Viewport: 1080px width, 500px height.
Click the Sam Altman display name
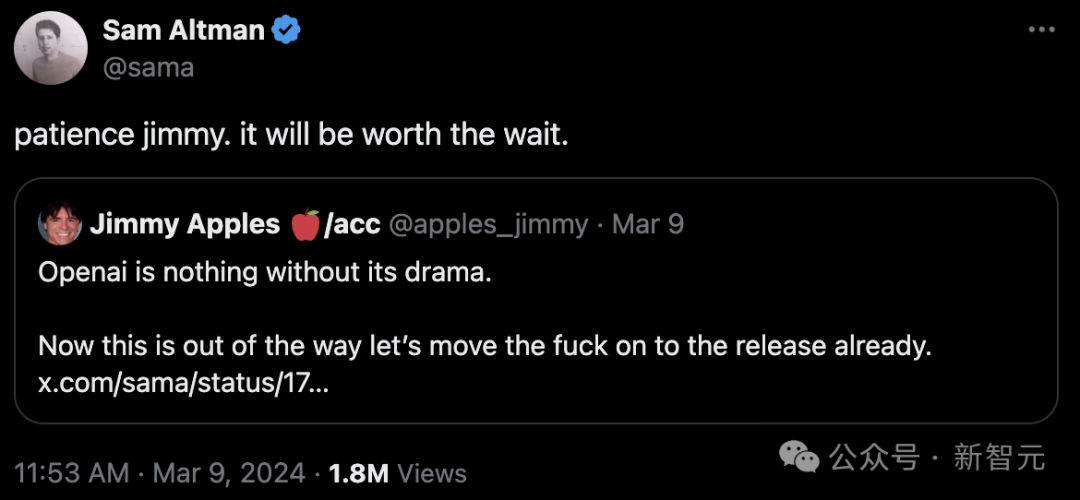pyautogui.click(x=183, y=31)
